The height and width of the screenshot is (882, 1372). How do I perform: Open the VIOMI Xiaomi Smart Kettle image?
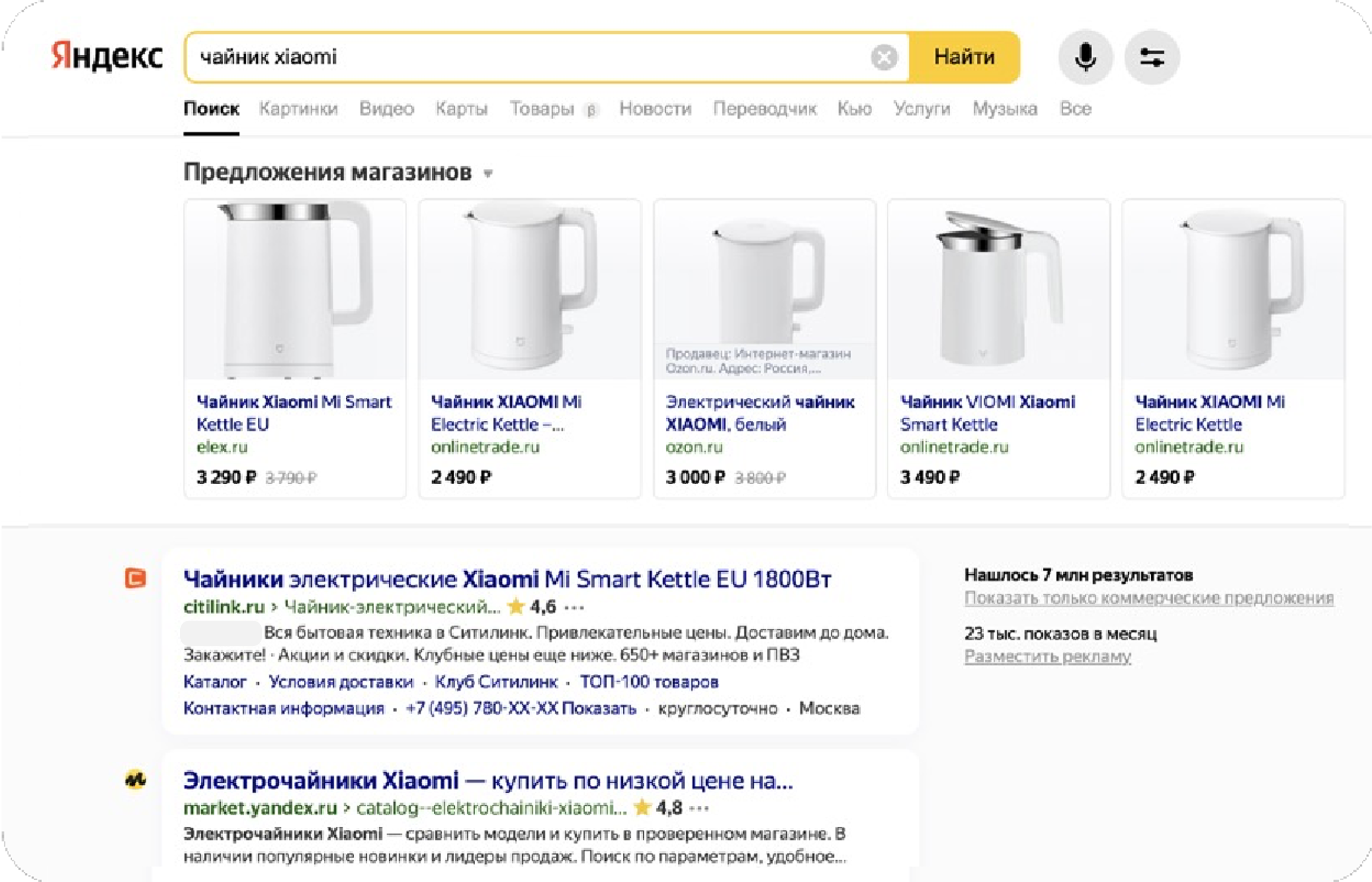coord(998,289)
